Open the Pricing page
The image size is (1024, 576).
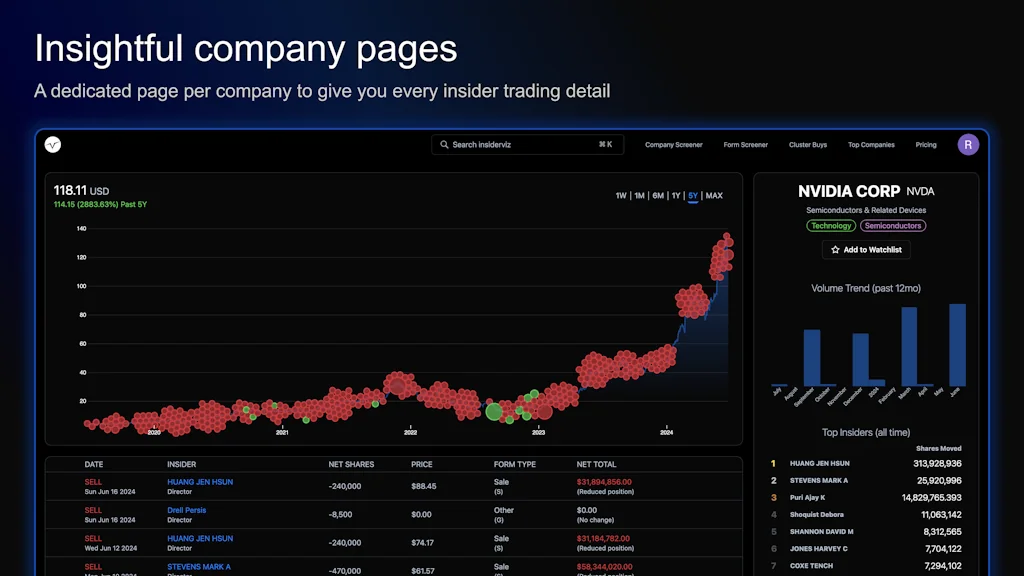[x=926, y=144]
